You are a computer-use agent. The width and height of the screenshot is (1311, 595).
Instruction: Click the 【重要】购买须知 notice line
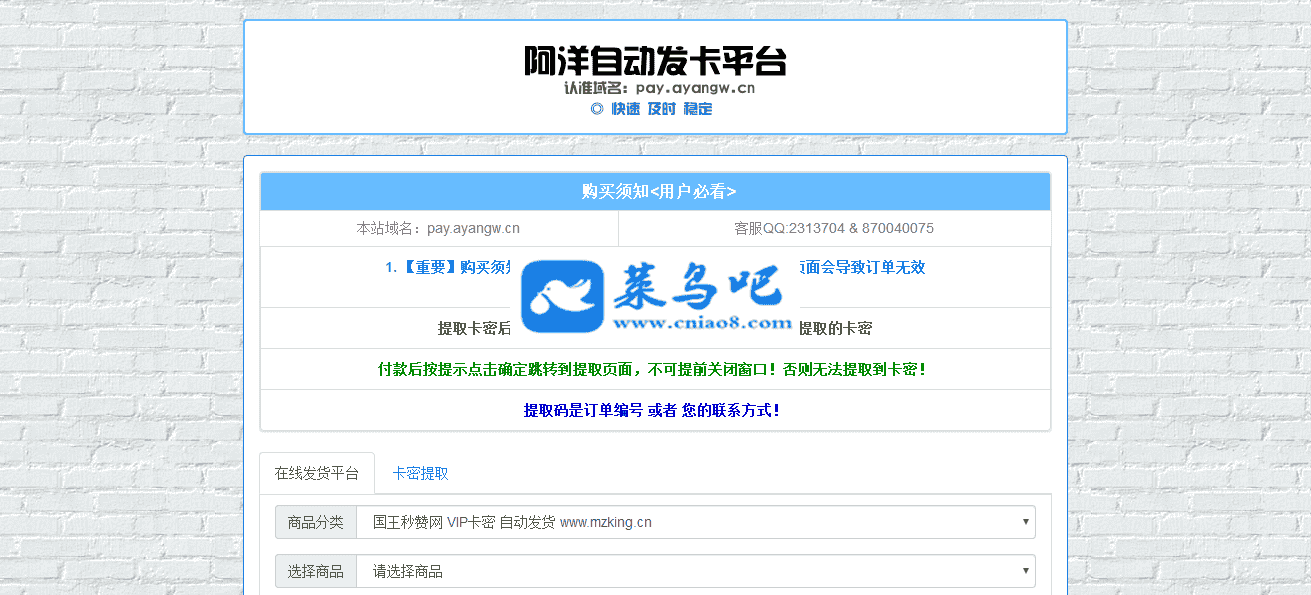(448, 267)
